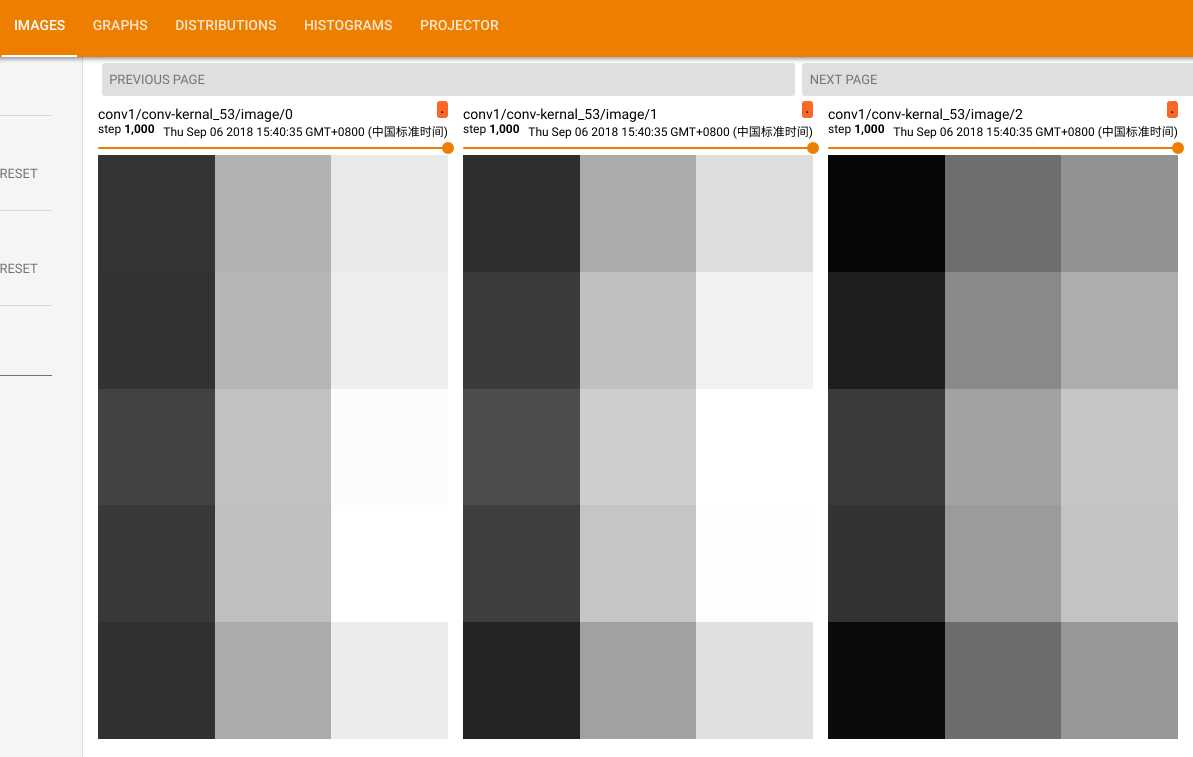This screenshot has height=757, width=1193.
Task: Click orange run indicator icon for image/2
Action: [x=1172, y=110]
